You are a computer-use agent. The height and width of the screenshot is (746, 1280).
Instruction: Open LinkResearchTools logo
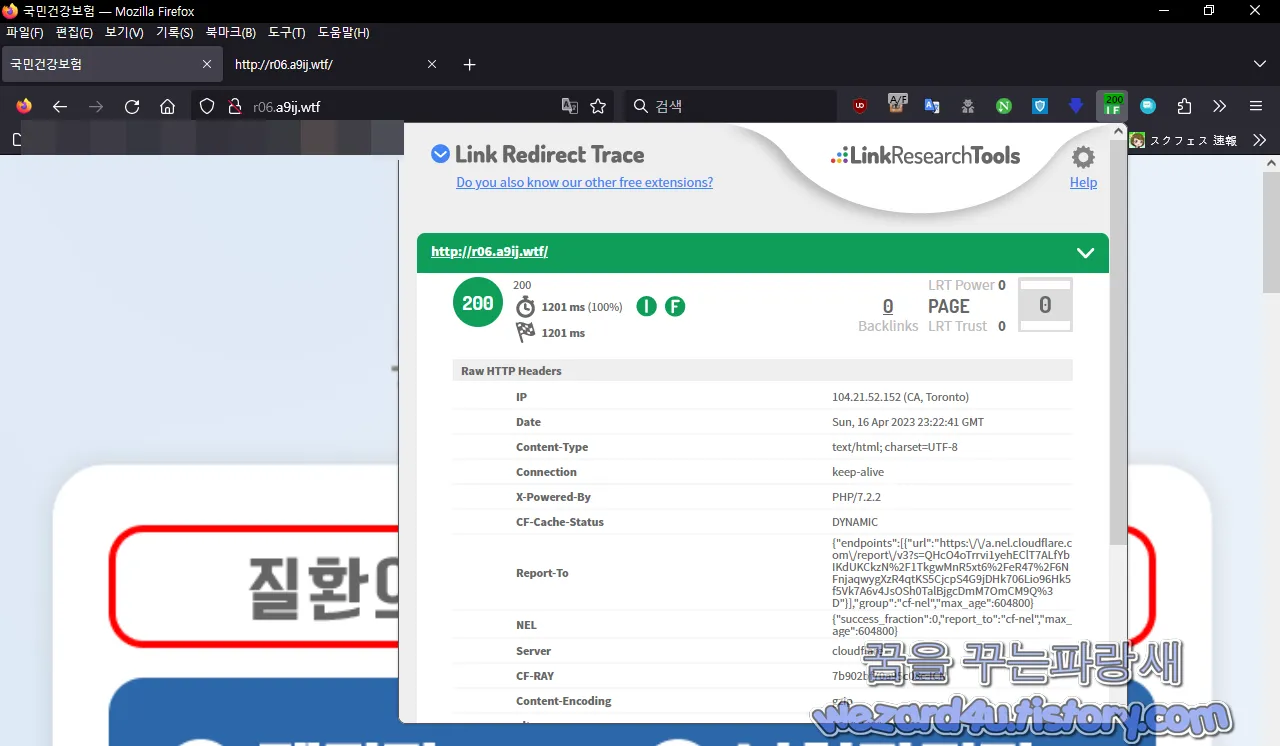tap(925, 155)
